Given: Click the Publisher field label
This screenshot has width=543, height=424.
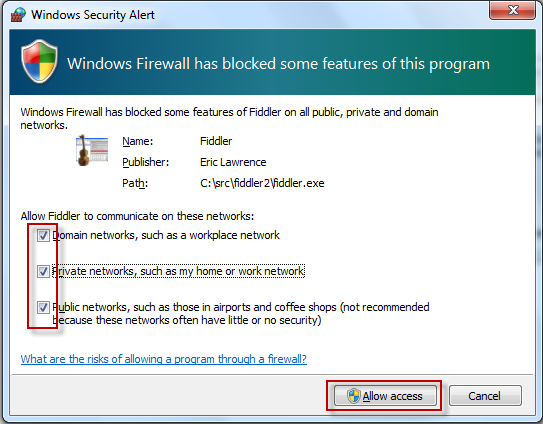Looking at the screenshot, I should 145,162.
